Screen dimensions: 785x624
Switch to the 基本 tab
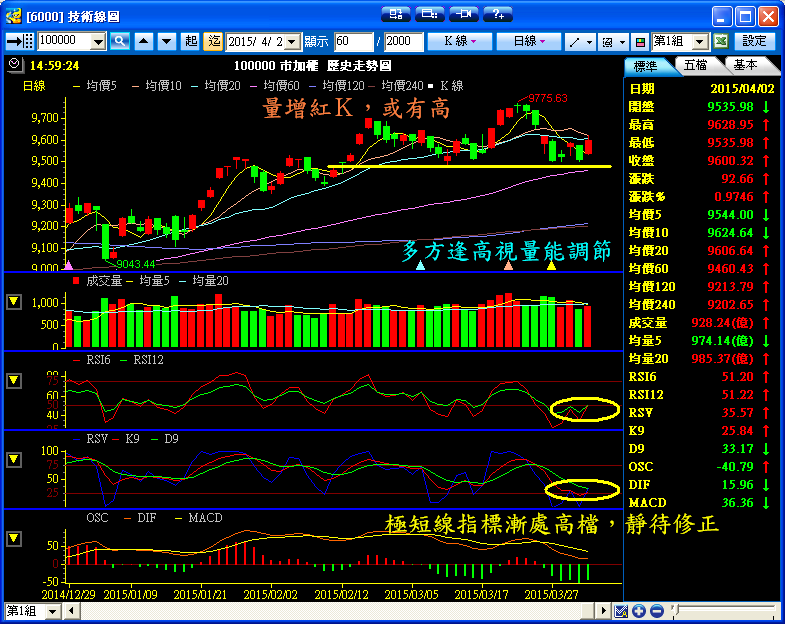[x=745, y=65]
